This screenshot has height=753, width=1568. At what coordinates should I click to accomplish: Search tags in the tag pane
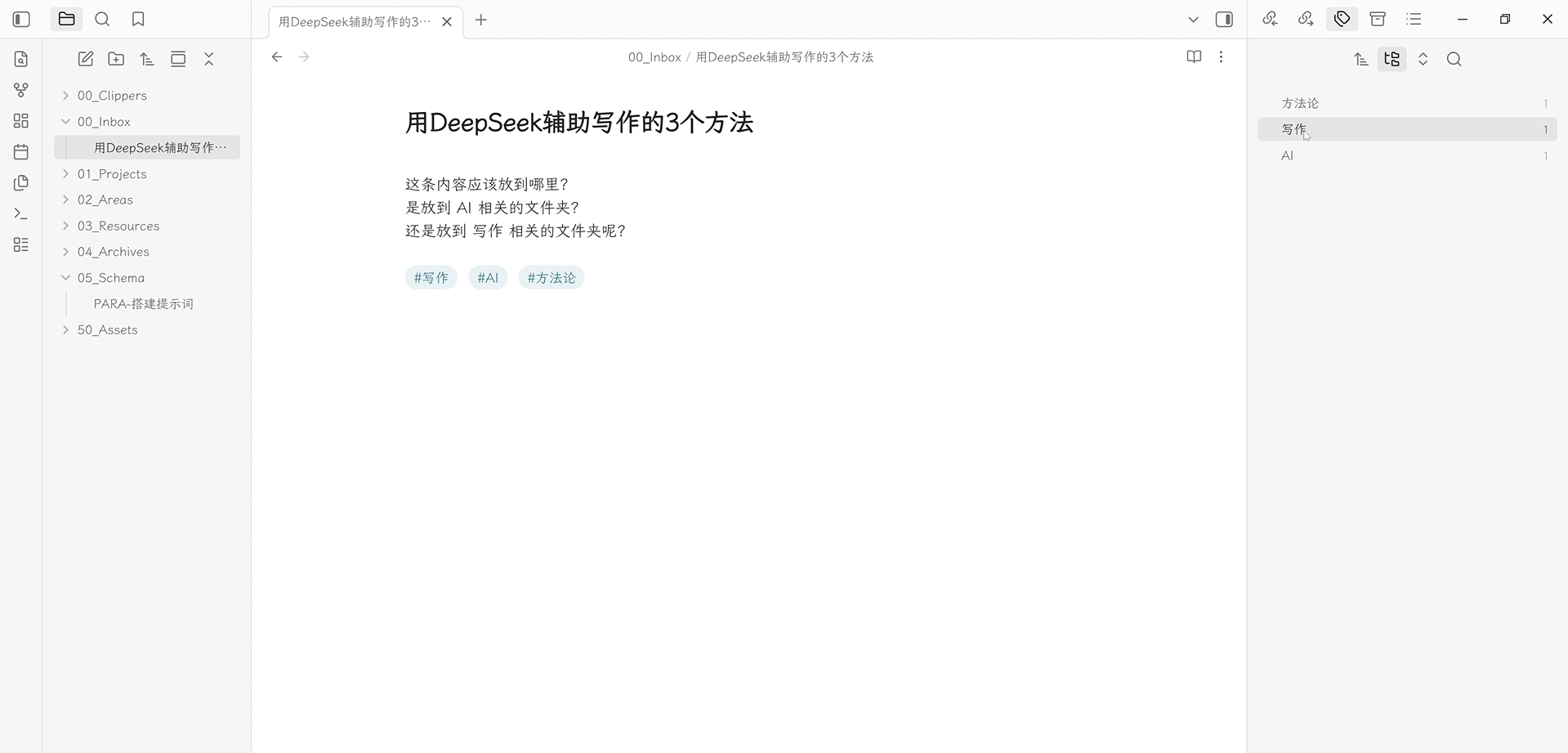tap(1454, 59)
